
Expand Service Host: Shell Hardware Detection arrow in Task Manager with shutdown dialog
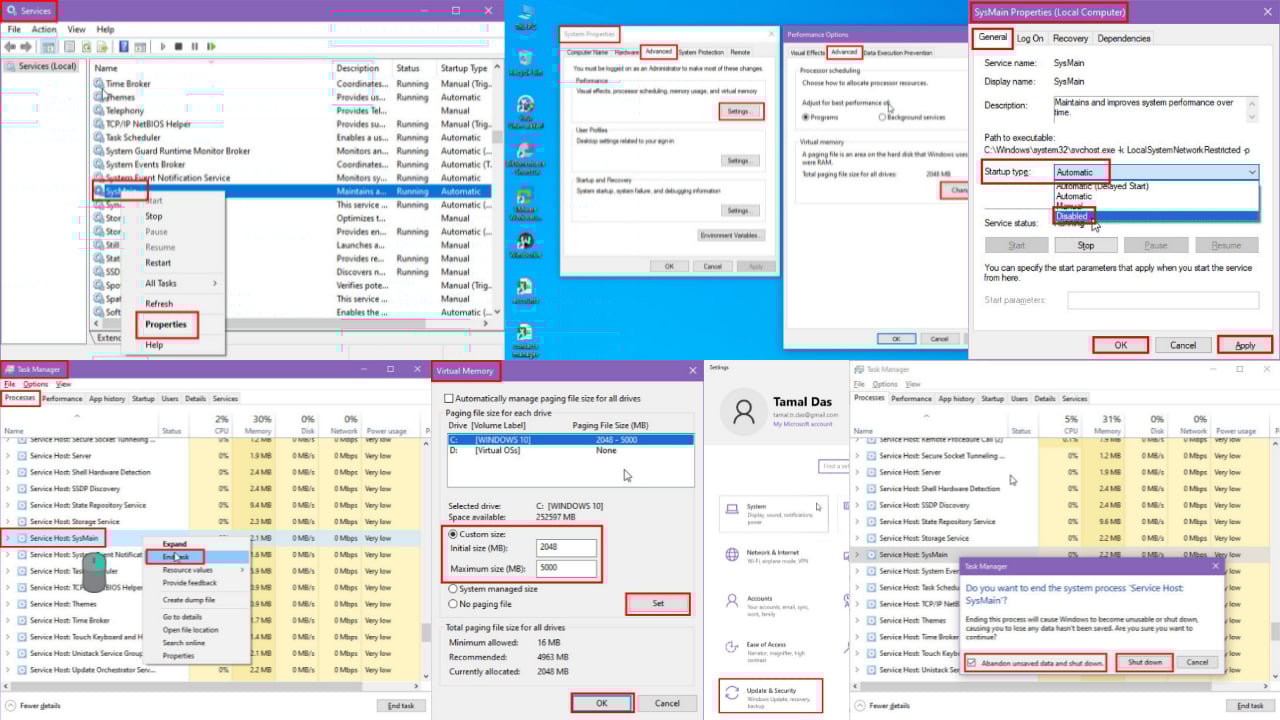click(x=856, y=489)
